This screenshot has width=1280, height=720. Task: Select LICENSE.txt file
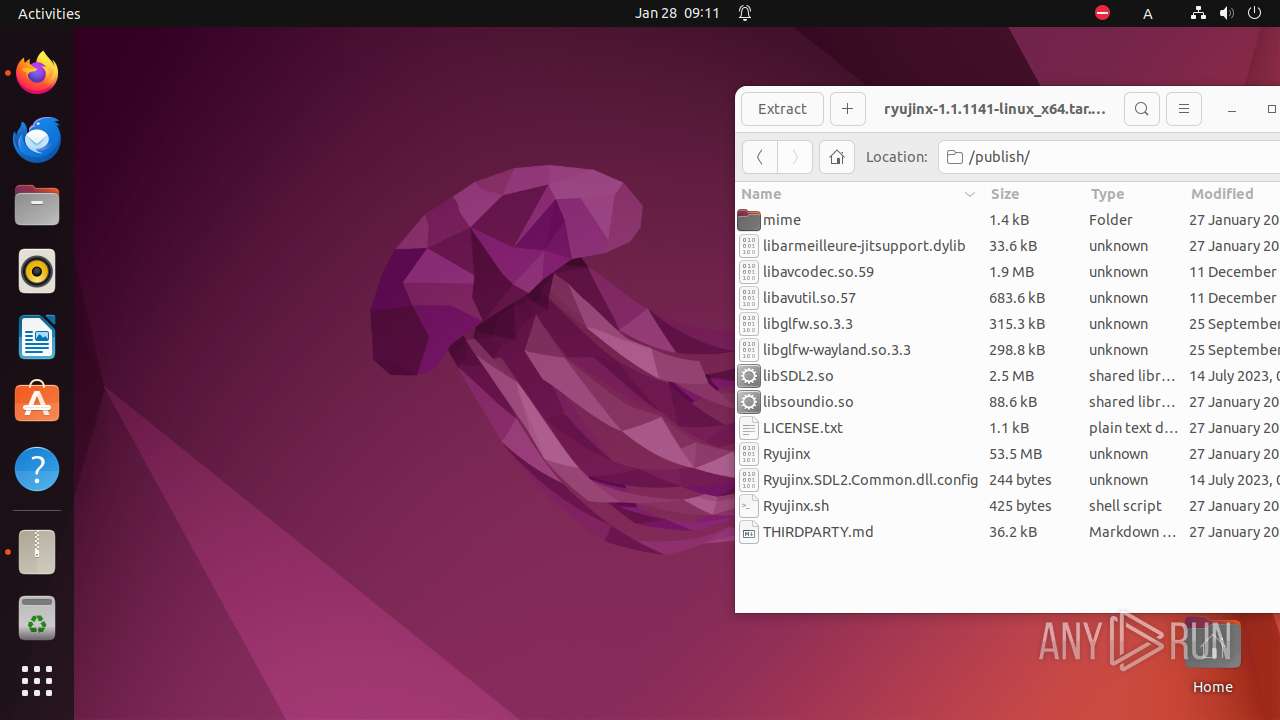1007,428
